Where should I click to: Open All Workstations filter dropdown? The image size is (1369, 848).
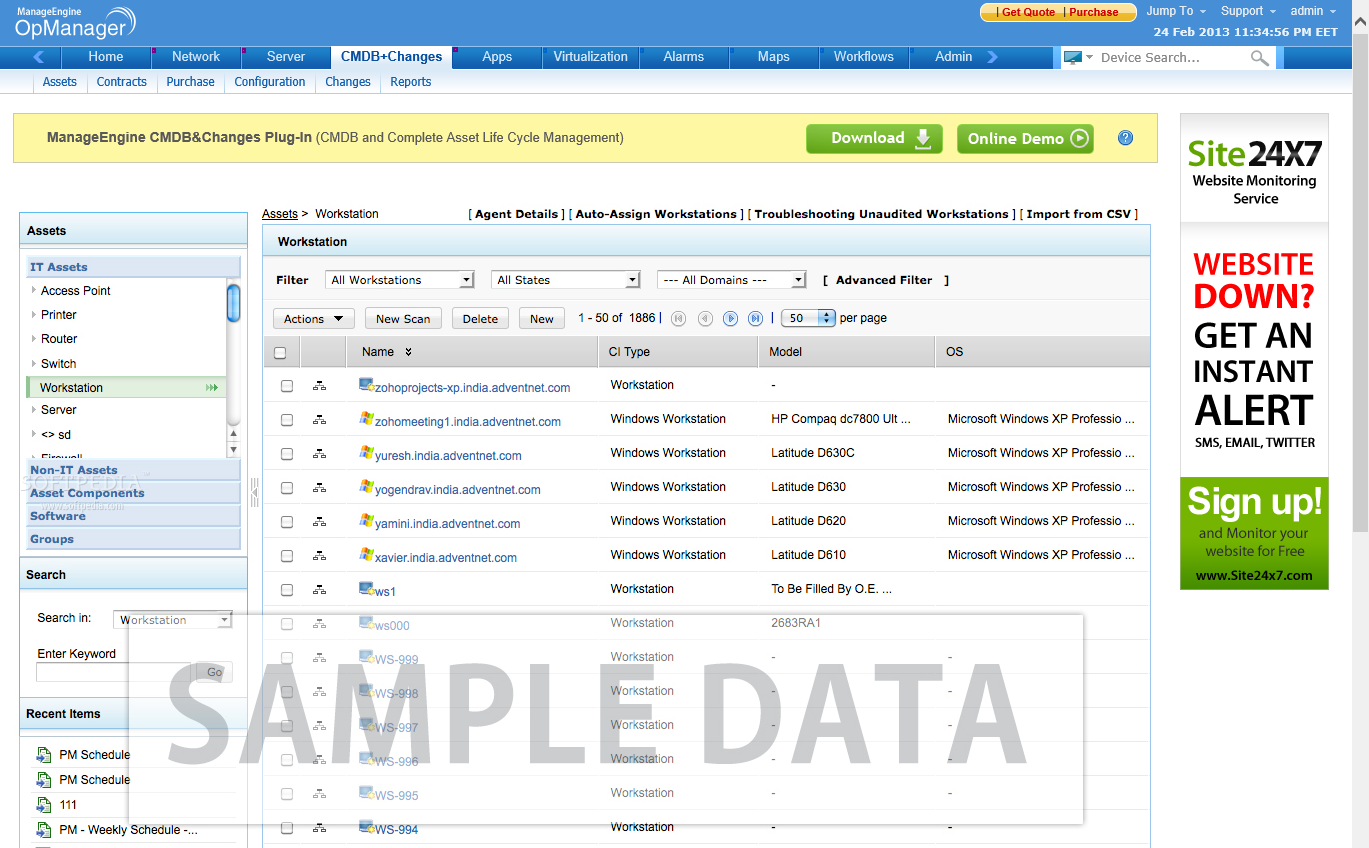[400, 280]
